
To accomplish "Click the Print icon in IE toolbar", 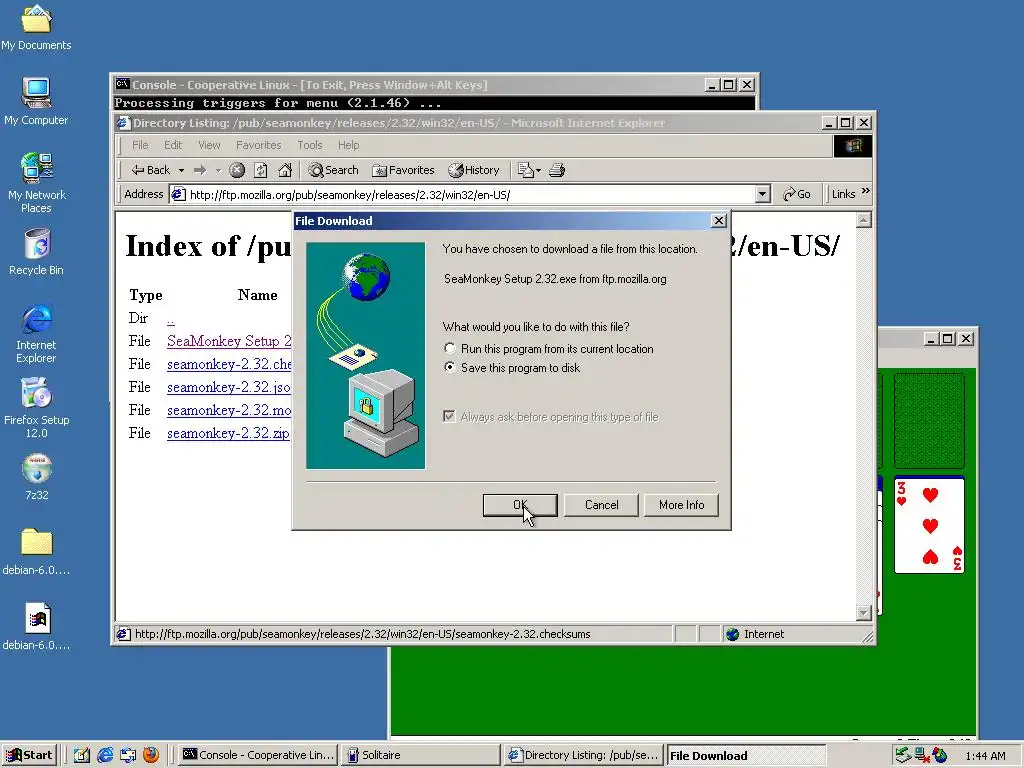I will coord(557,170).
